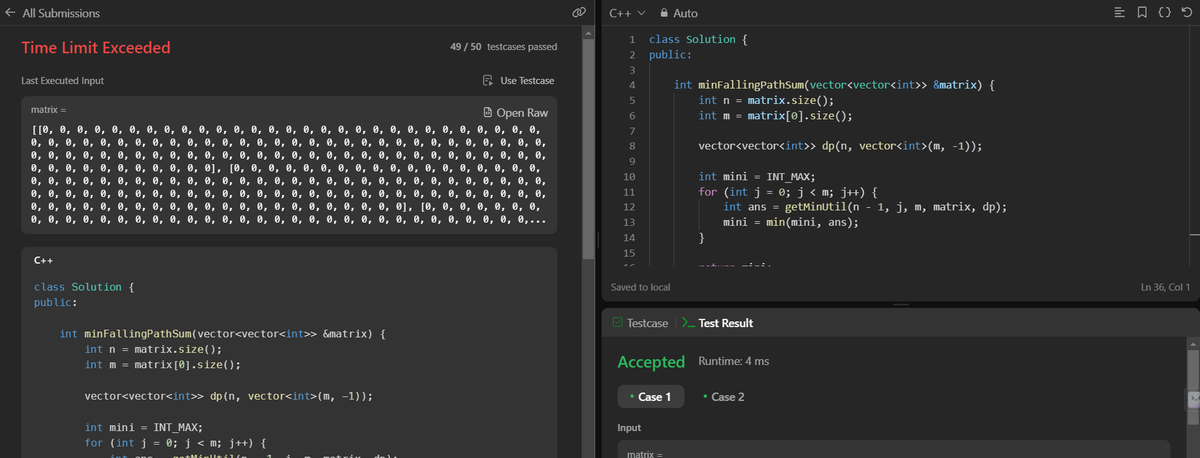
Task: Reset code to default with the undo icon
Action: (x=1185, y=13)
